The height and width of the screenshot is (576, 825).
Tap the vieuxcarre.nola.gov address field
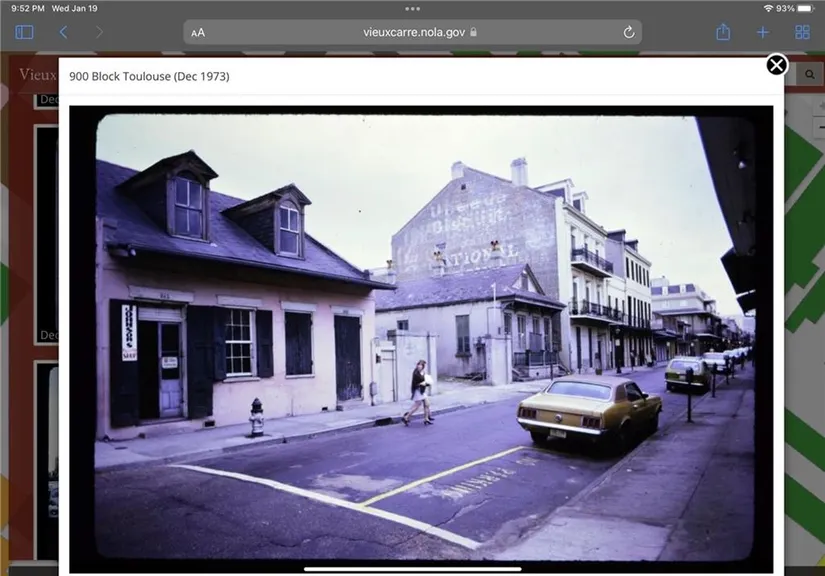click(x=413, y=32)
